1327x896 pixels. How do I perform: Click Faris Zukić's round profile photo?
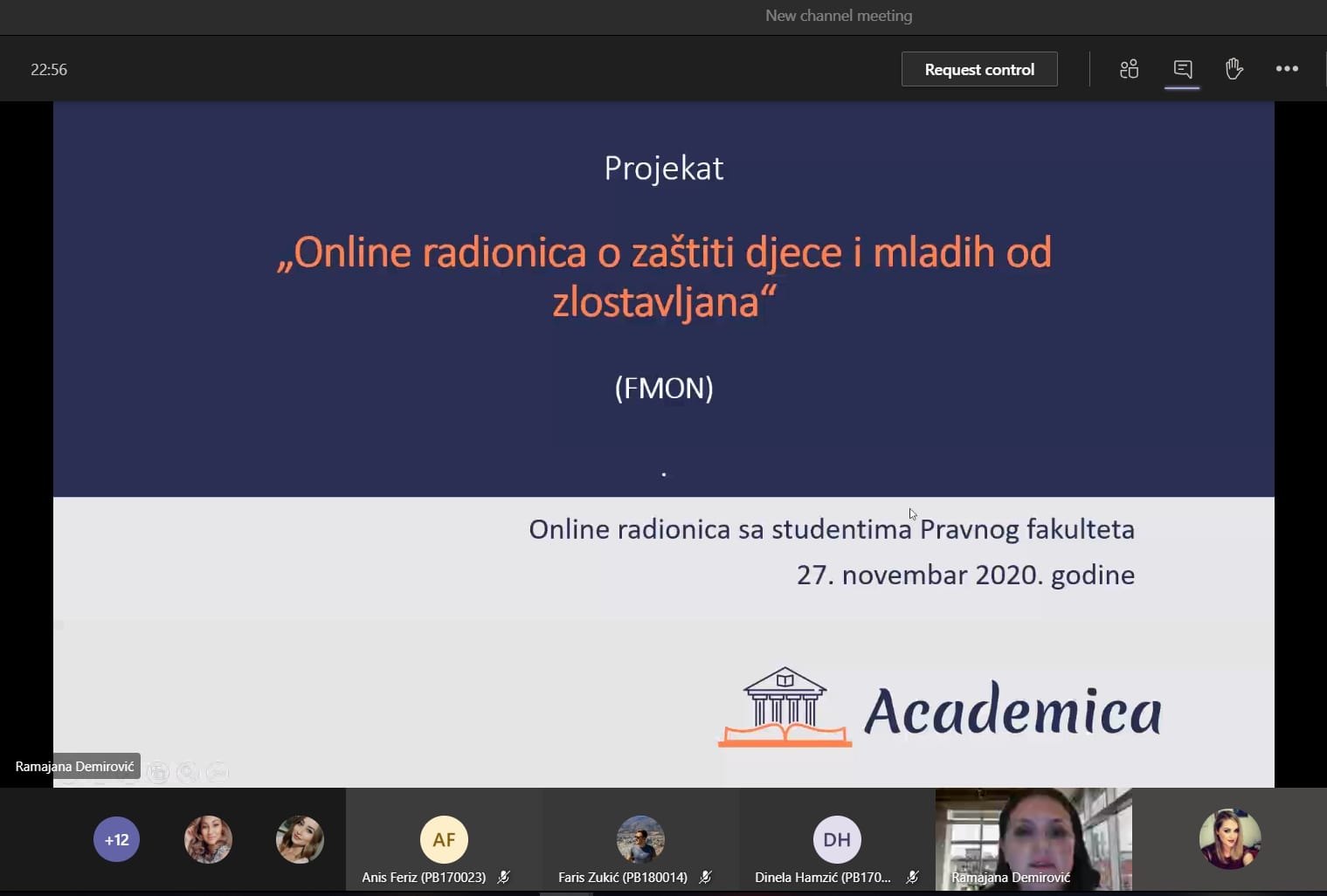click(640, 839)
